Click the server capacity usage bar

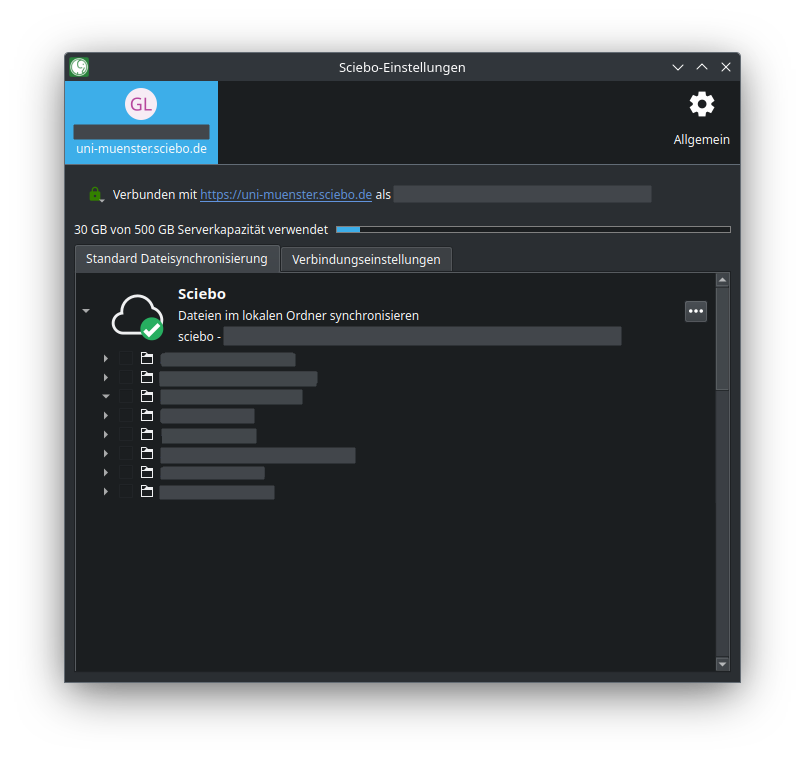click(532, 230)
